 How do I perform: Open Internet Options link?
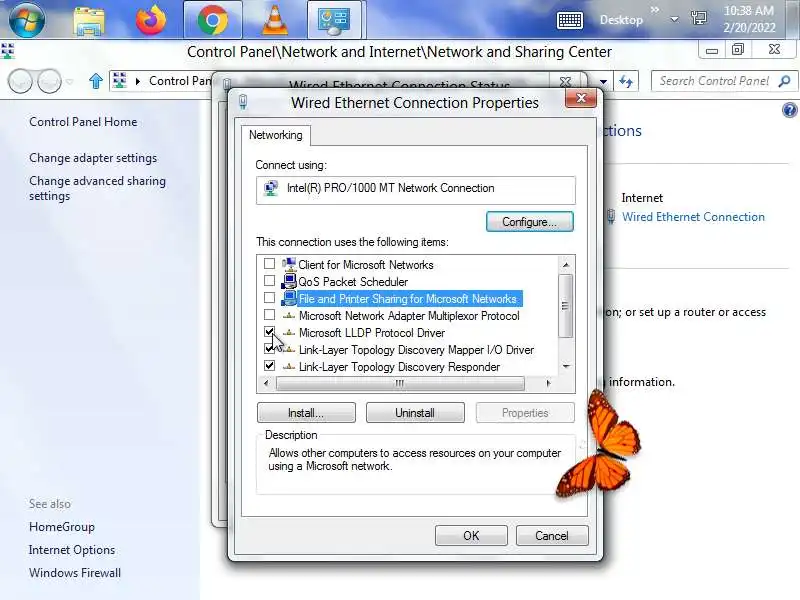(72, 550)
